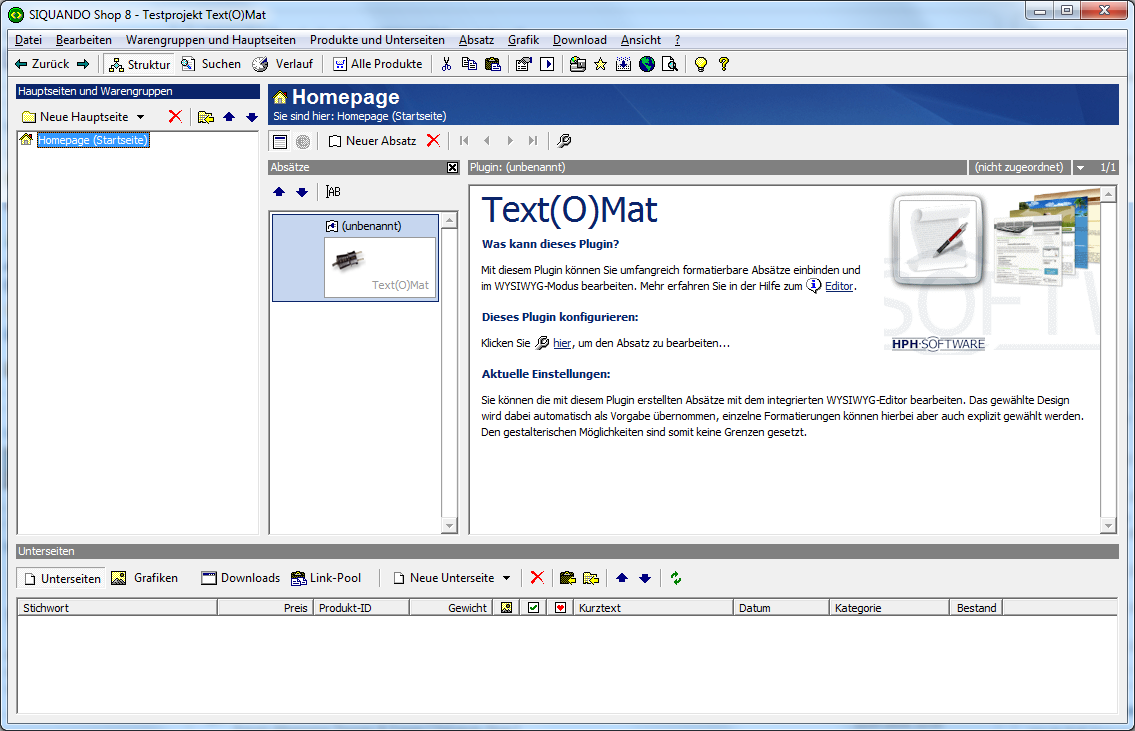Switch to the Downloads tab

(240, 578)
